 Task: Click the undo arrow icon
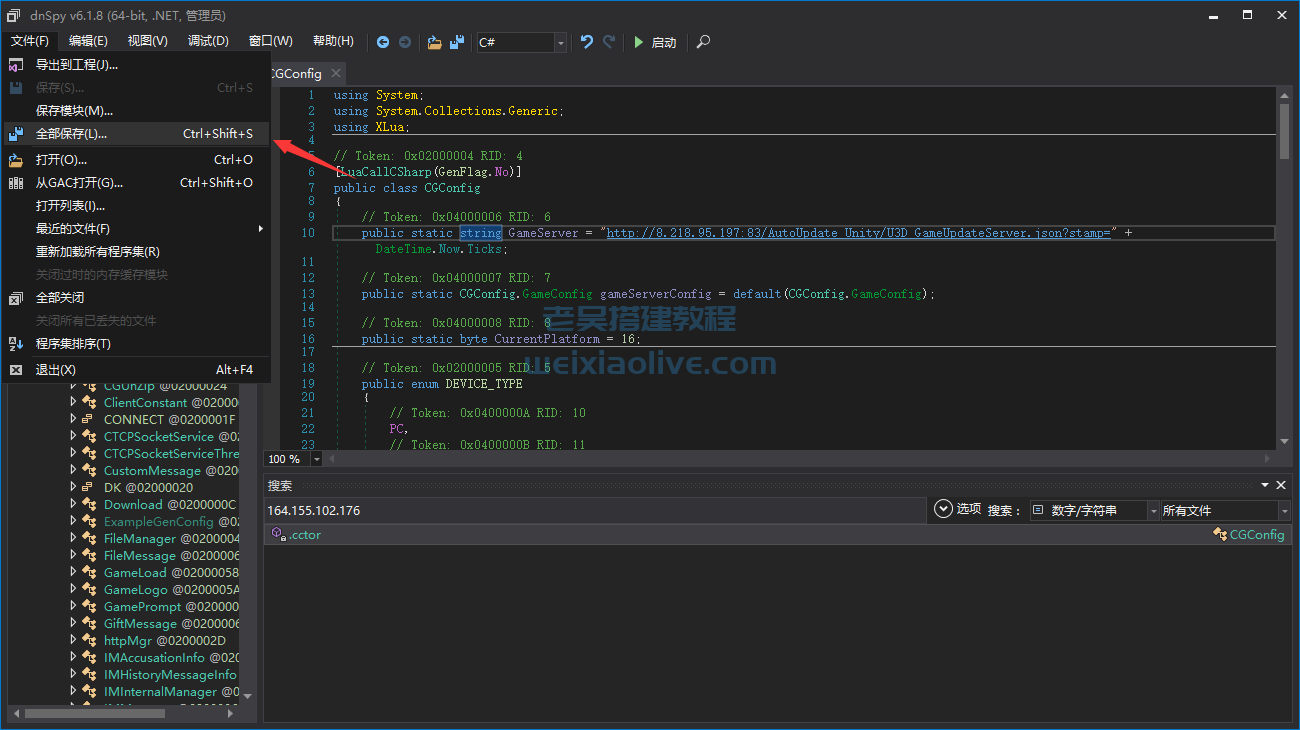click(x=587, y=42)
